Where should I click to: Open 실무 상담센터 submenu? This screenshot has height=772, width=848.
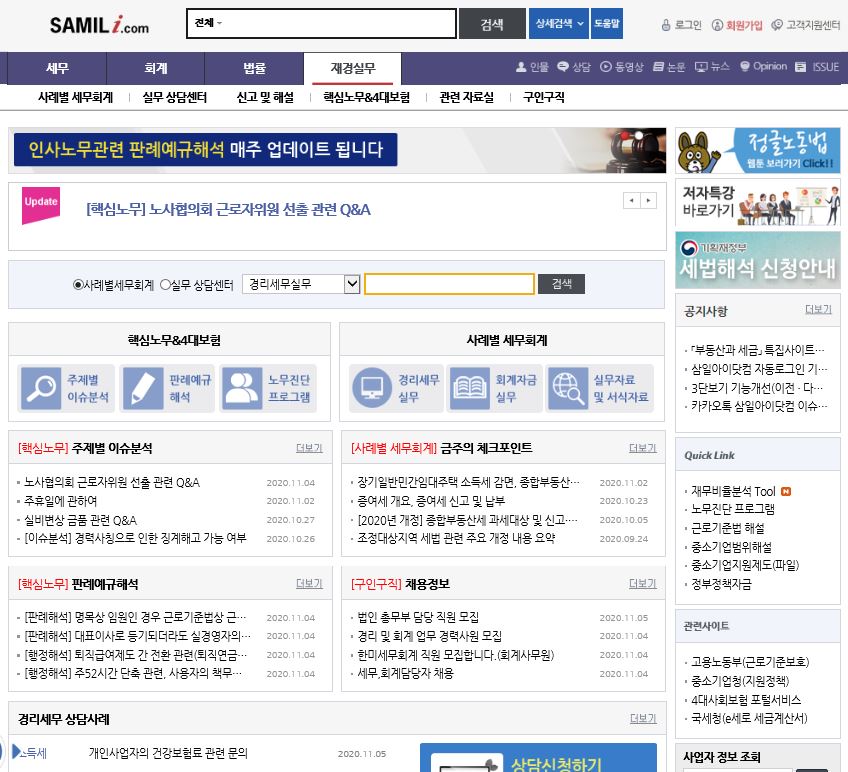(175, 97)
